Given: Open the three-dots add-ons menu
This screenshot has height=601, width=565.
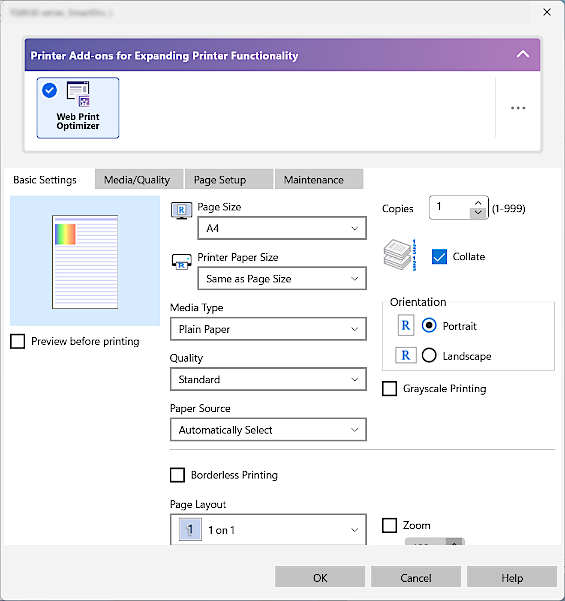Looking at the screenshot, I should click(x=518, y=108).
